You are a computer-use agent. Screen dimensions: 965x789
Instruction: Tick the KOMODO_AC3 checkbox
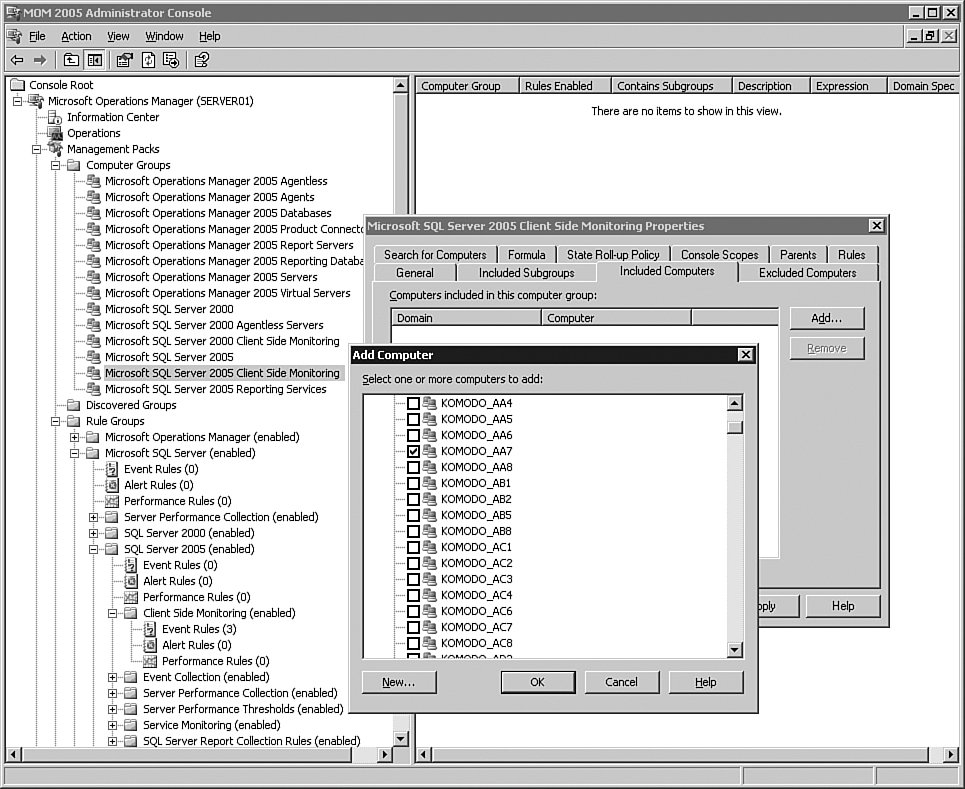click(413, 580)
